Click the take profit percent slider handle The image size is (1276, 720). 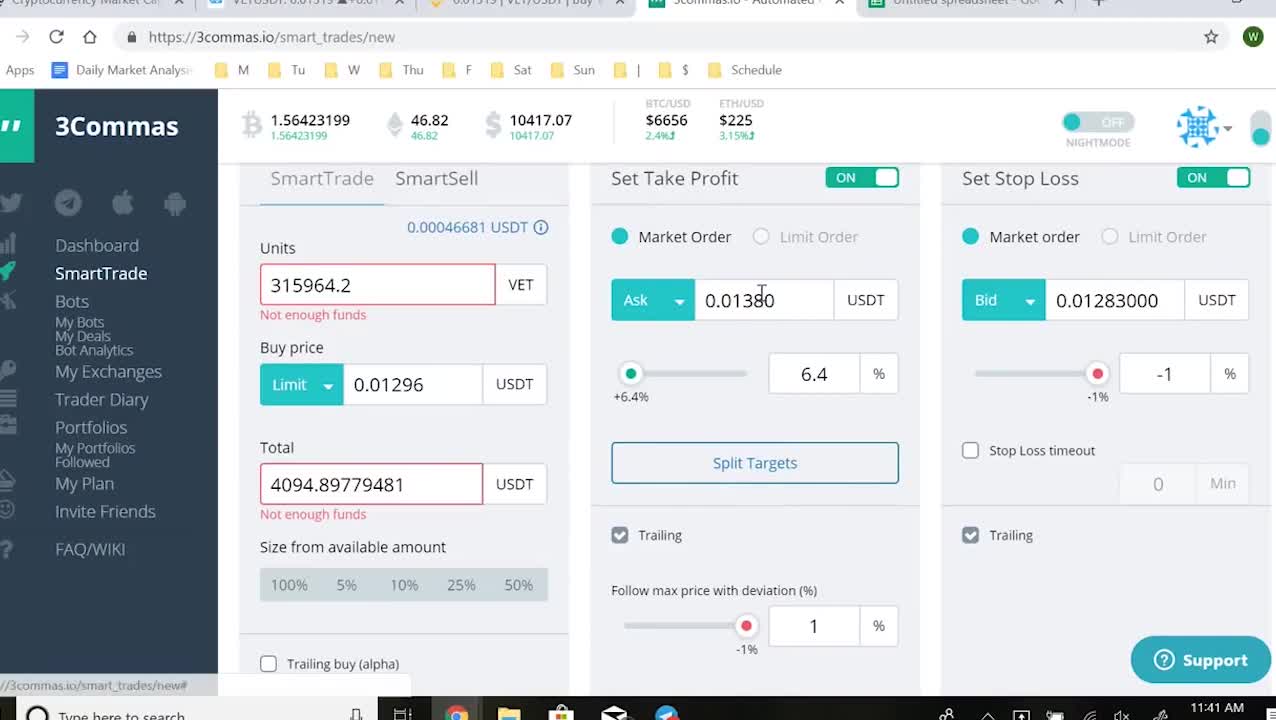[630, 374]
